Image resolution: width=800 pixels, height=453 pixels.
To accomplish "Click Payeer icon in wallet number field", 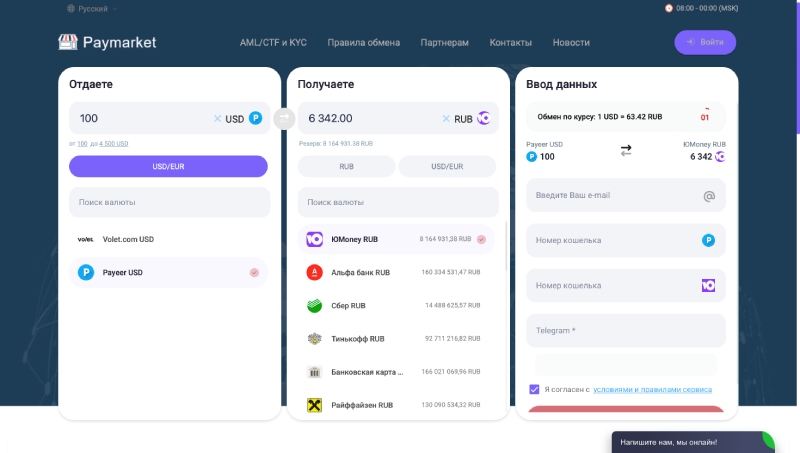I will tap(708, 240).
